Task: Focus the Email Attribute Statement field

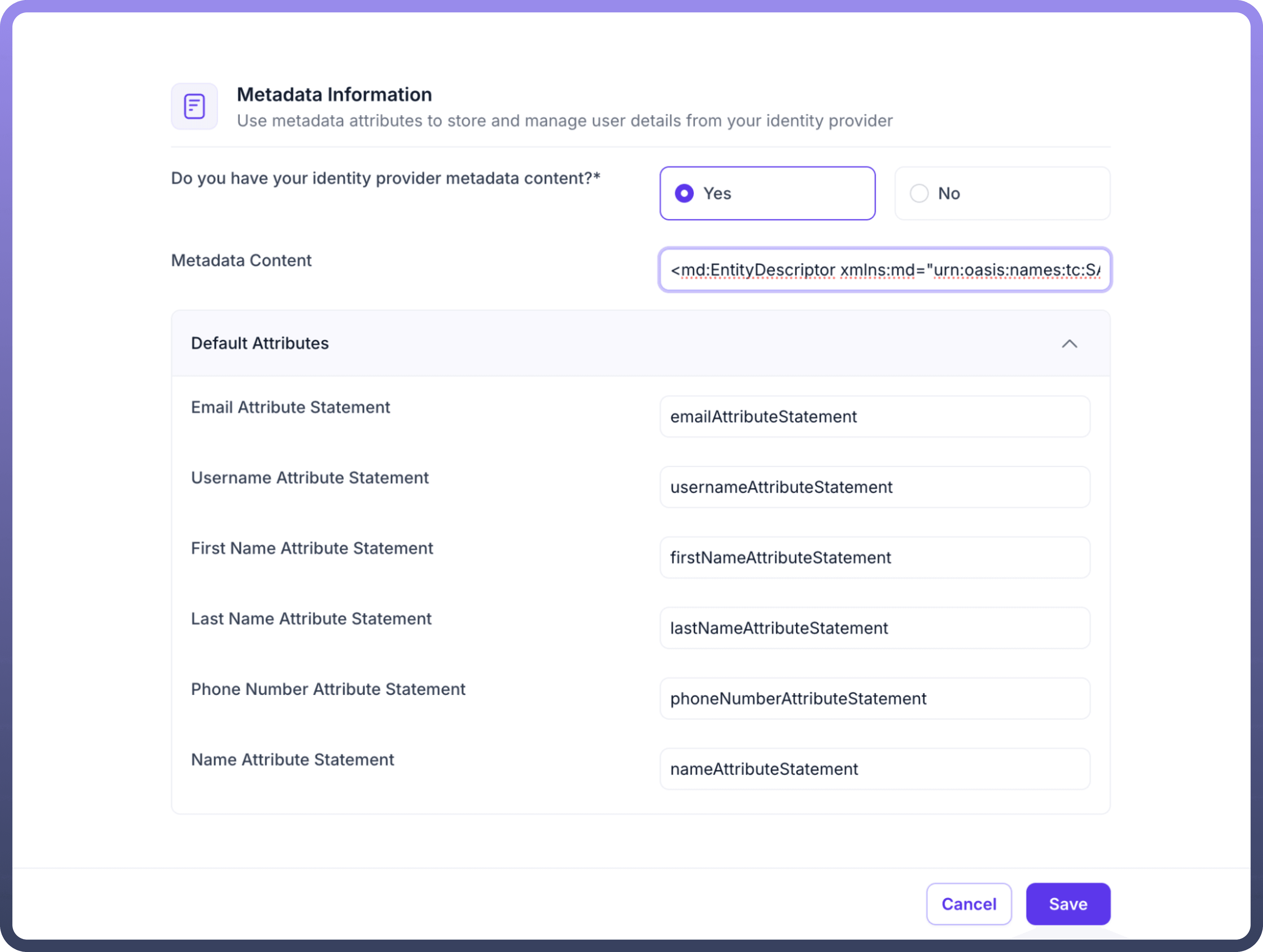Action: coord(874,417)
